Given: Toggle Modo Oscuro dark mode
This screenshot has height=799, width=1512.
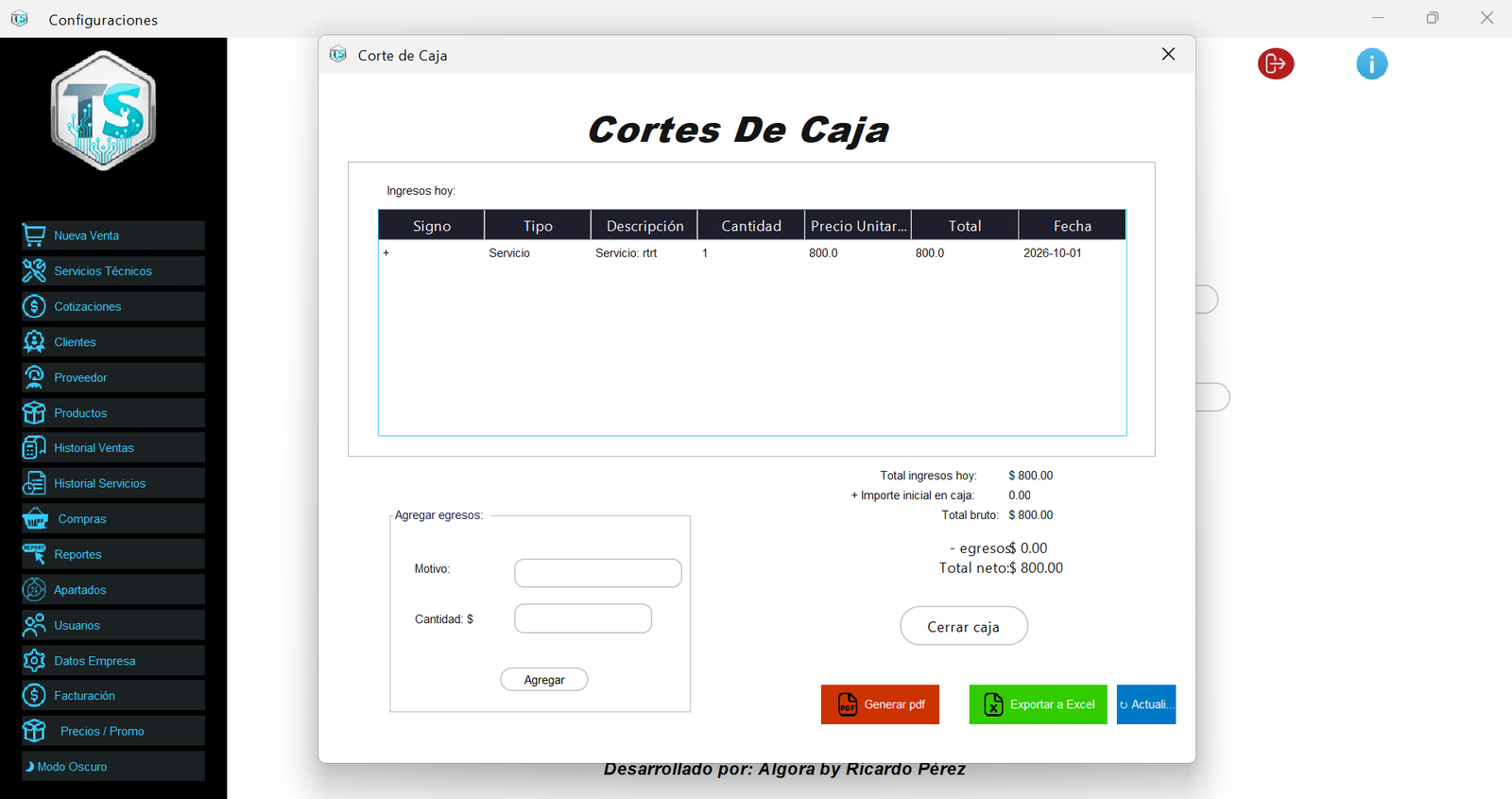Looking at the screenshot, I should (x=113, y=767).
